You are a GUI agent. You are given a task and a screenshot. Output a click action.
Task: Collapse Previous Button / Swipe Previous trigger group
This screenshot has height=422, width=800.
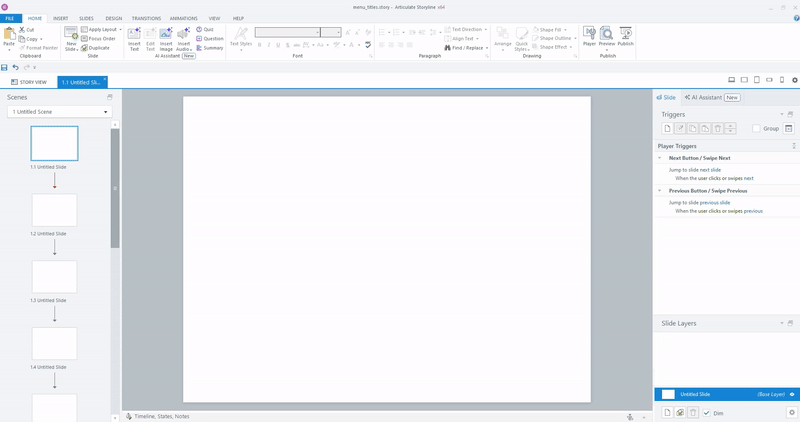[x=660, y=191]
